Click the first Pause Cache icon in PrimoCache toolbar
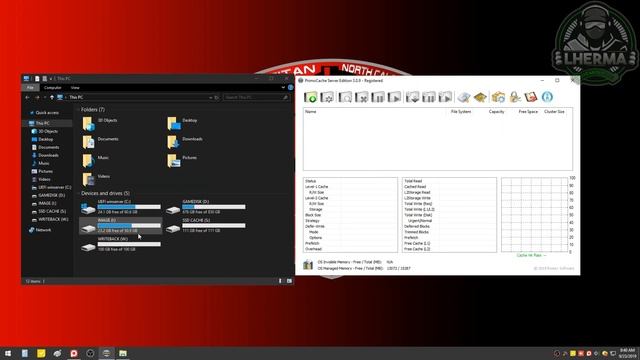The height and width of the screenshot is (360, 640). (x=378, y=97)
